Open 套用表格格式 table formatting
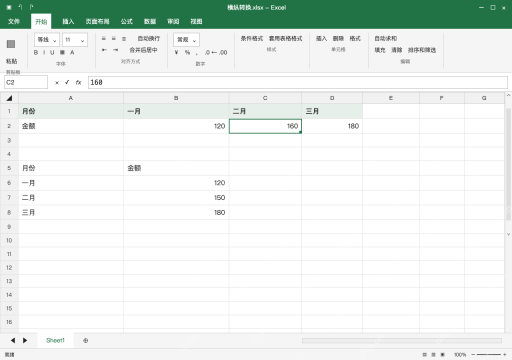This screenshot has height=360, width=512. pos(285,39)
